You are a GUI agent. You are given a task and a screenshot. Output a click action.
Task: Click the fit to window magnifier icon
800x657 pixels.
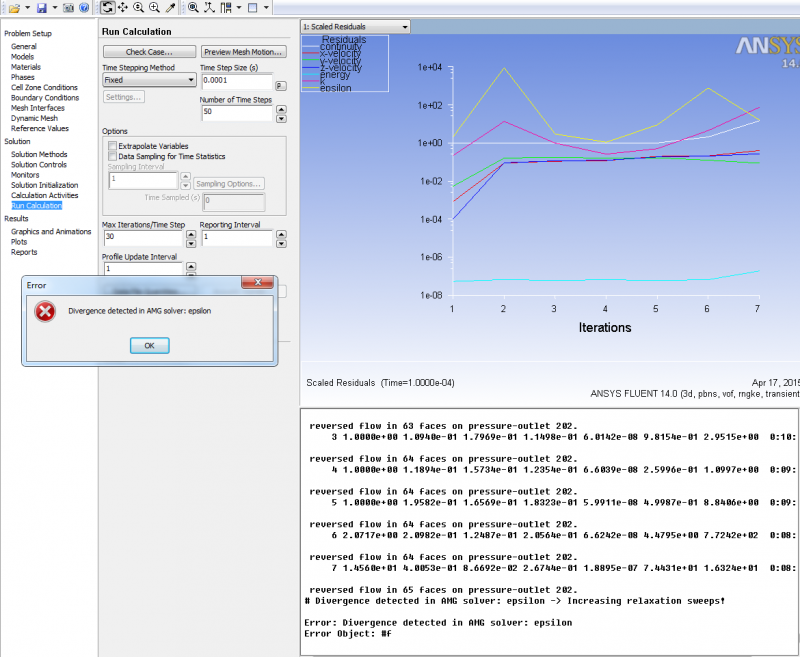pos(192,8)
